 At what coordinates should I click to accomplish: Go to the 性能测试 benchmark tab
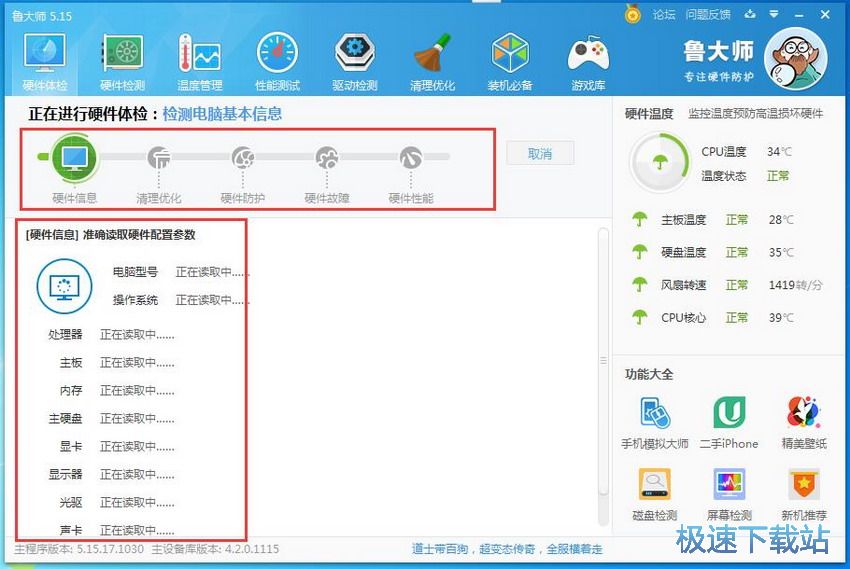tap(277, 61)
